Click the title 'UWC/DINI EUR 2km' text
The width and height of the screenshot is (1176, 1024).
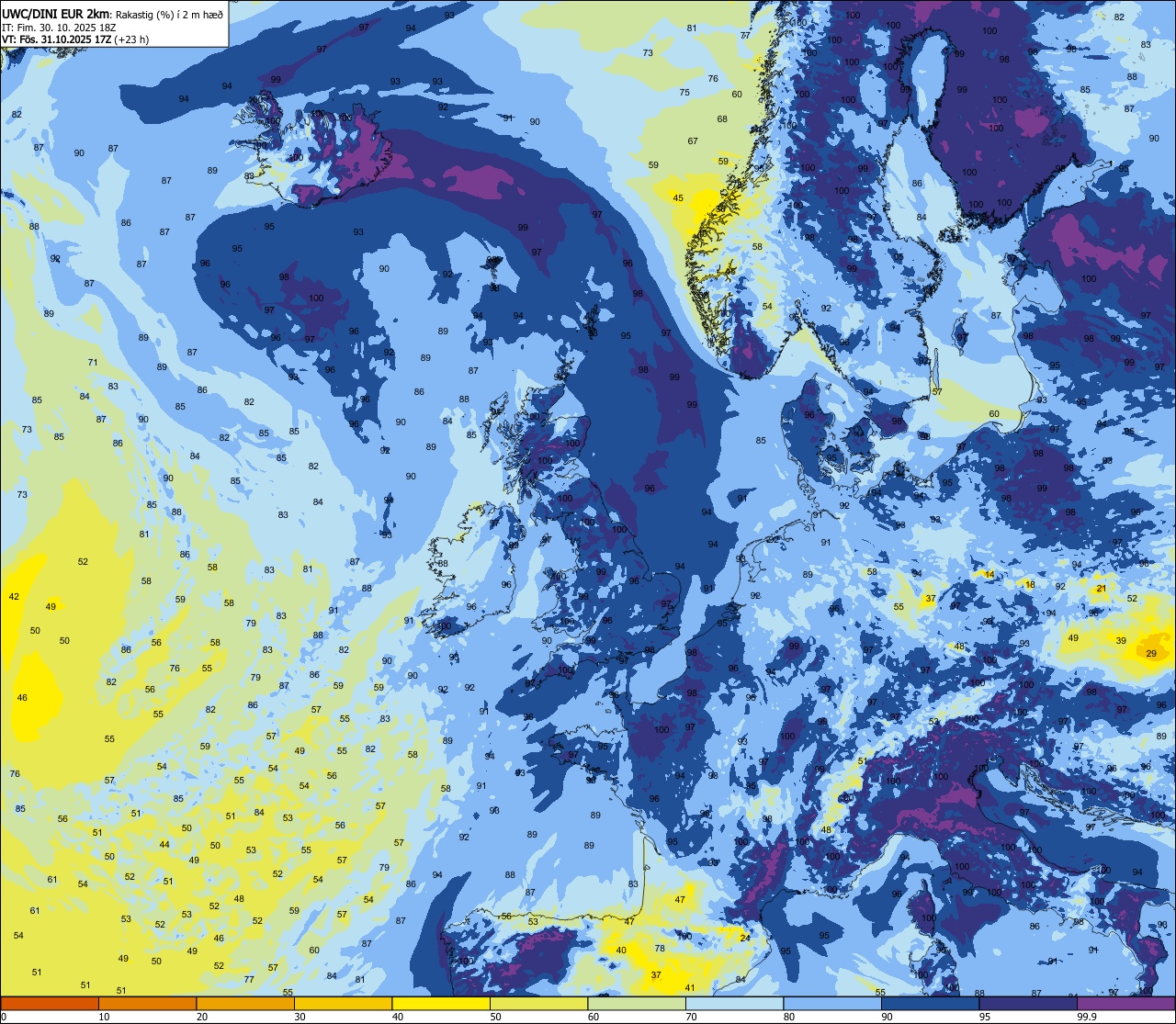pyautogui.click(x=55, y=14)
